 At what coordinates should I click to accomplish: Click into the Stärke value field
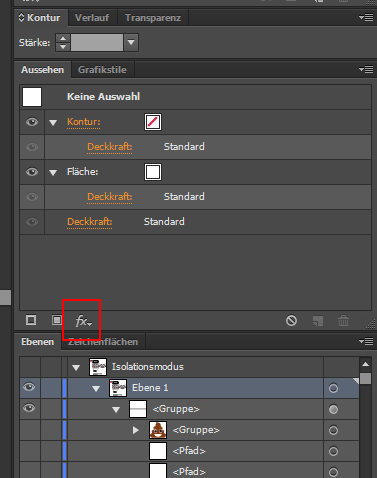(97, 42)
